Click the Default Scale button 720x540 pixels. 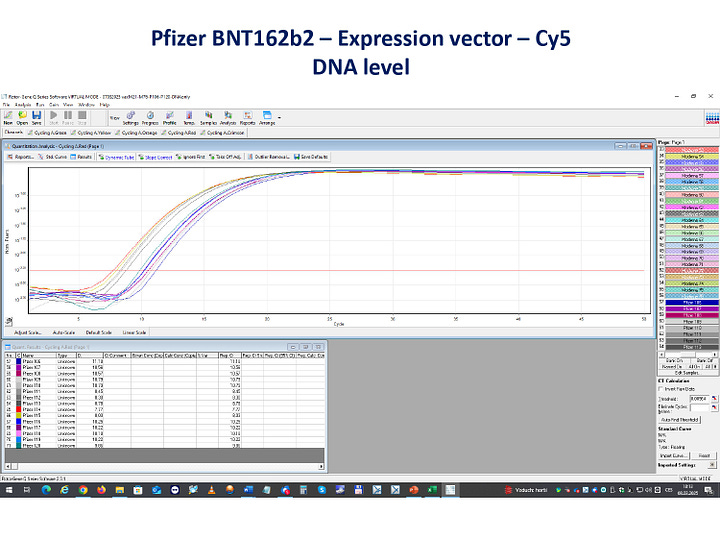pyautogui.click(x=99, y=332)
